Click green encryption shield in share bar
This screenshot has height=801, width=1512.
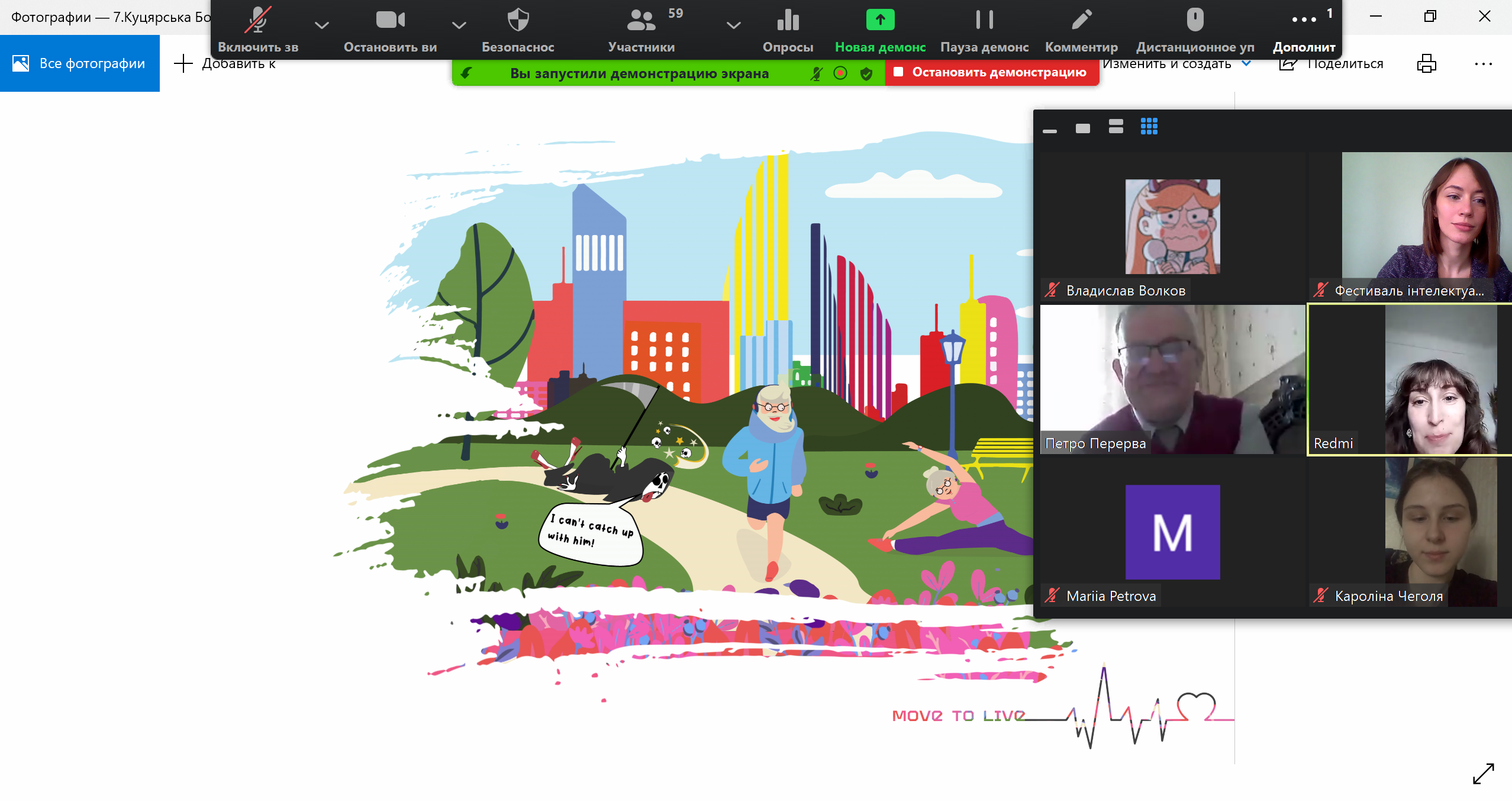click(866, 73)
